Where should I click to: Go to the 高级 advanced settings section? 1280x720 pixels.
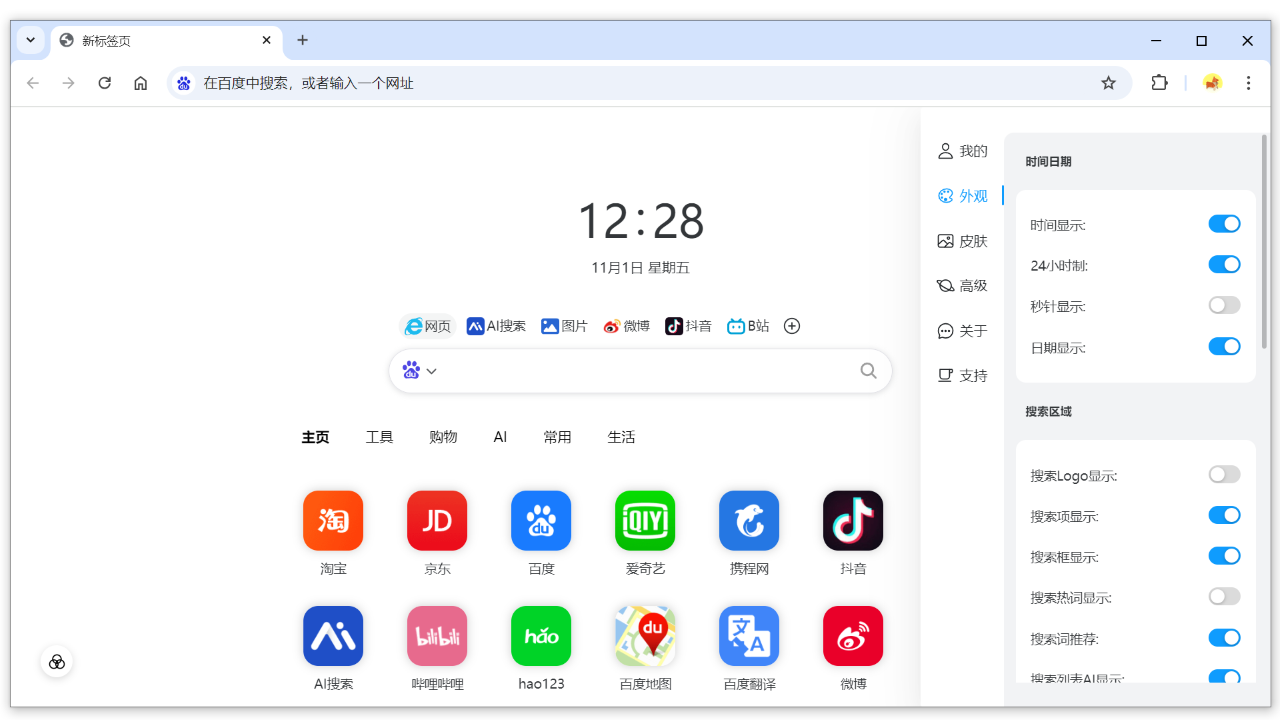coord(963,285)
